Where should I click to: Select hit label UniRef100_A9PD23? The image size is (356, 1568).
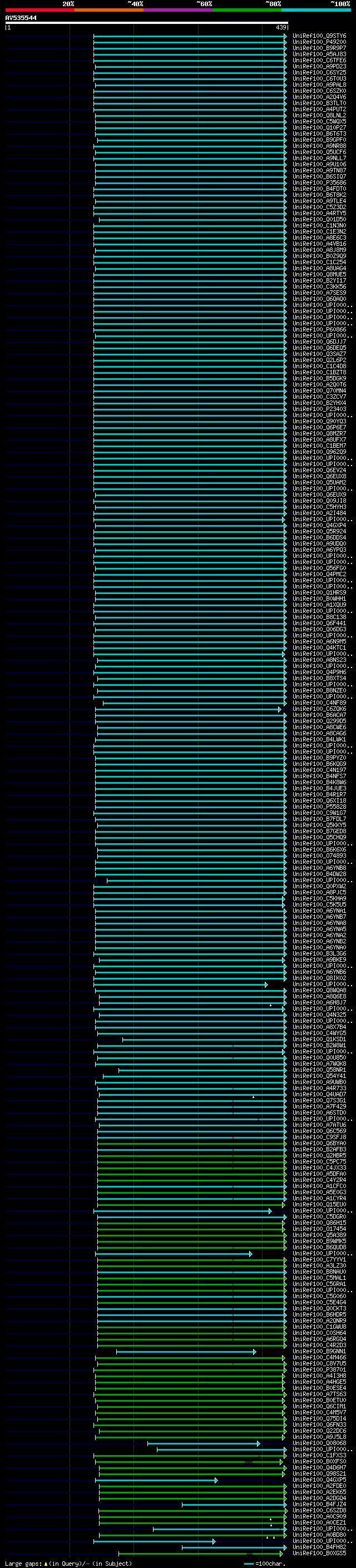319,66
